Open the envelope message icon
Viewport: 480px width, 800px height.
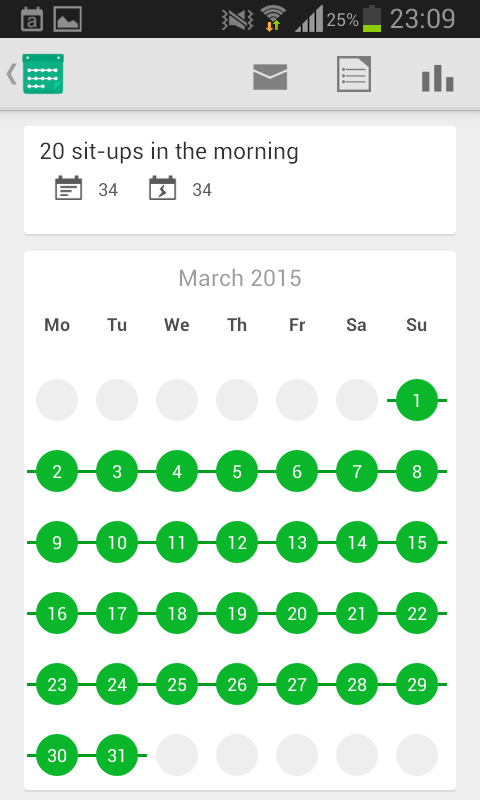click(x=270, y=77)
